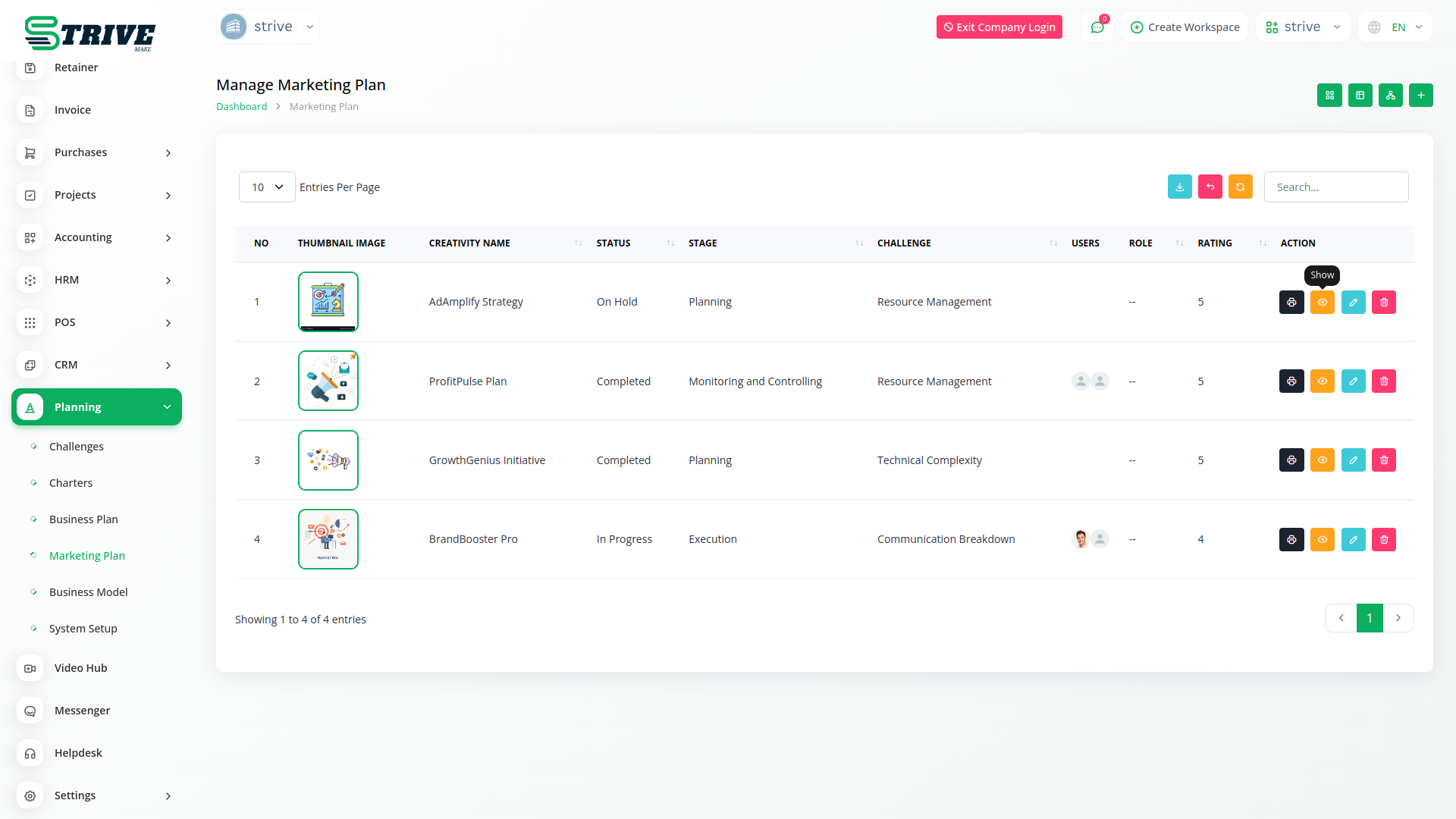Open the EN language dropdown
This screenshot has height=819, width=1456.
(1396, 27)
